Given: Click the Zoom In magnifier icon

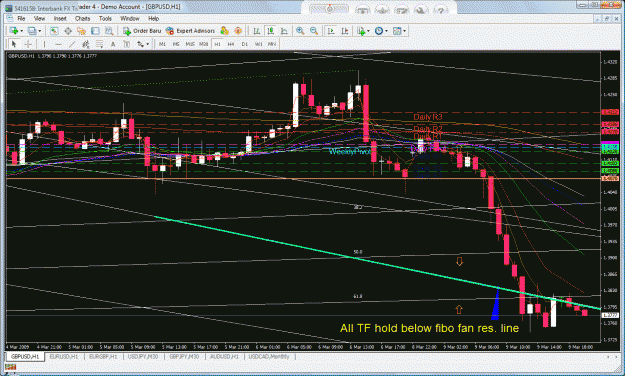Looking at the screenshot, I should pyautogui.click(x=300, y=31).
